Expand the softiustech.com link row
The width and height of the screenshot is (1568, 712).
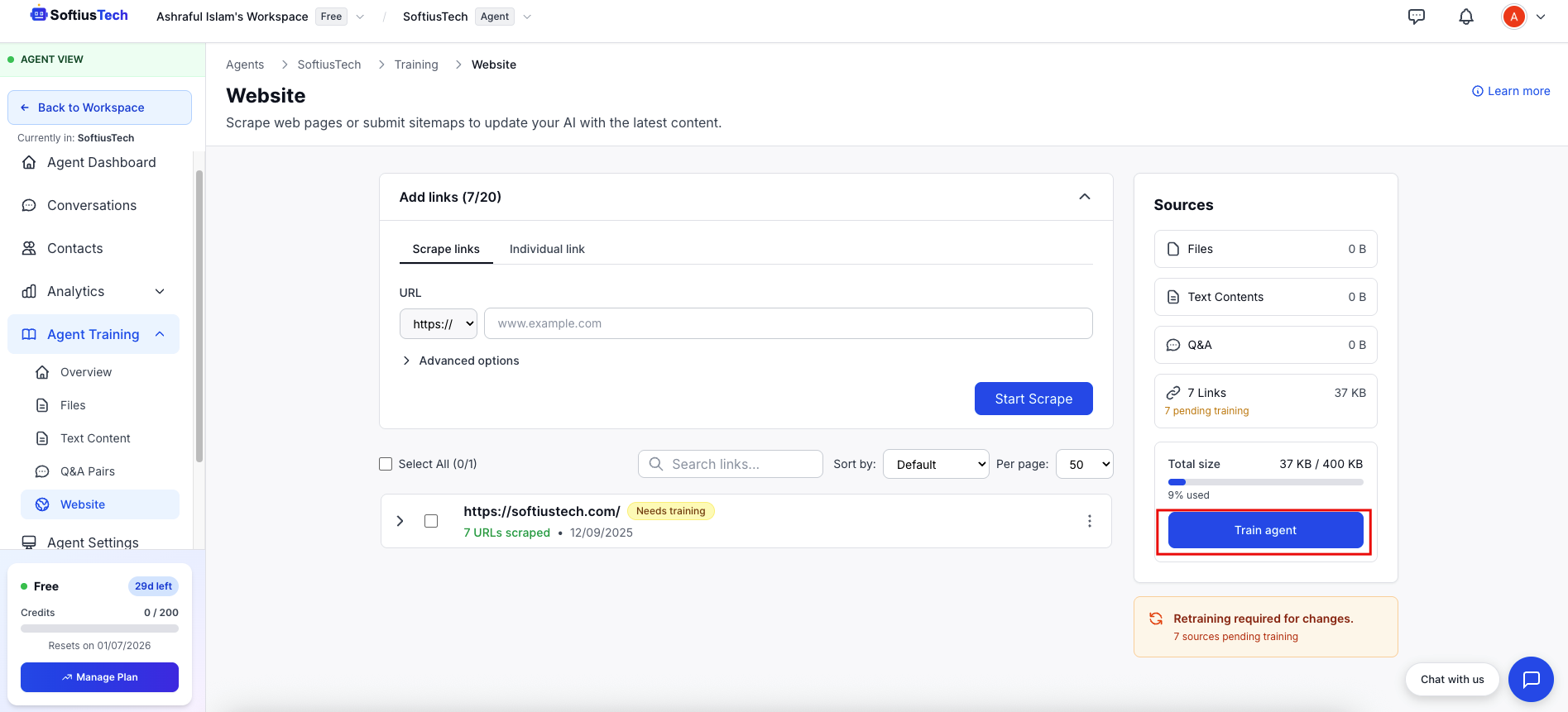coord(400,521)
